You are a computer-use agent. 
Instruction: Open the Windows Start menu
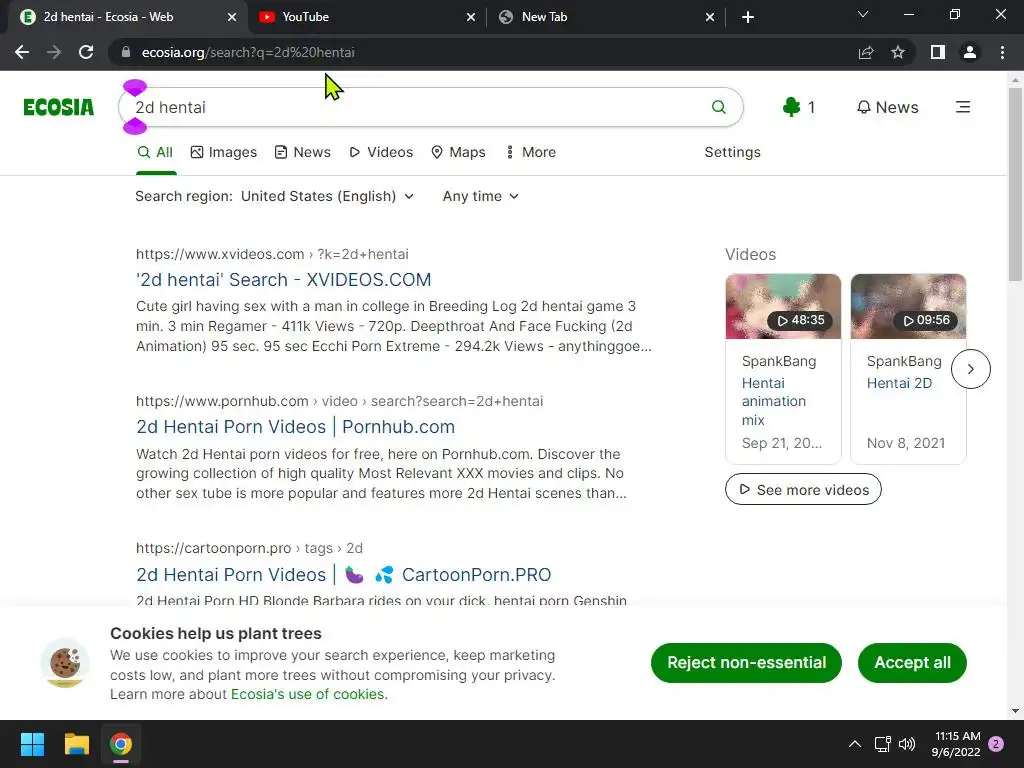[32, 744]
